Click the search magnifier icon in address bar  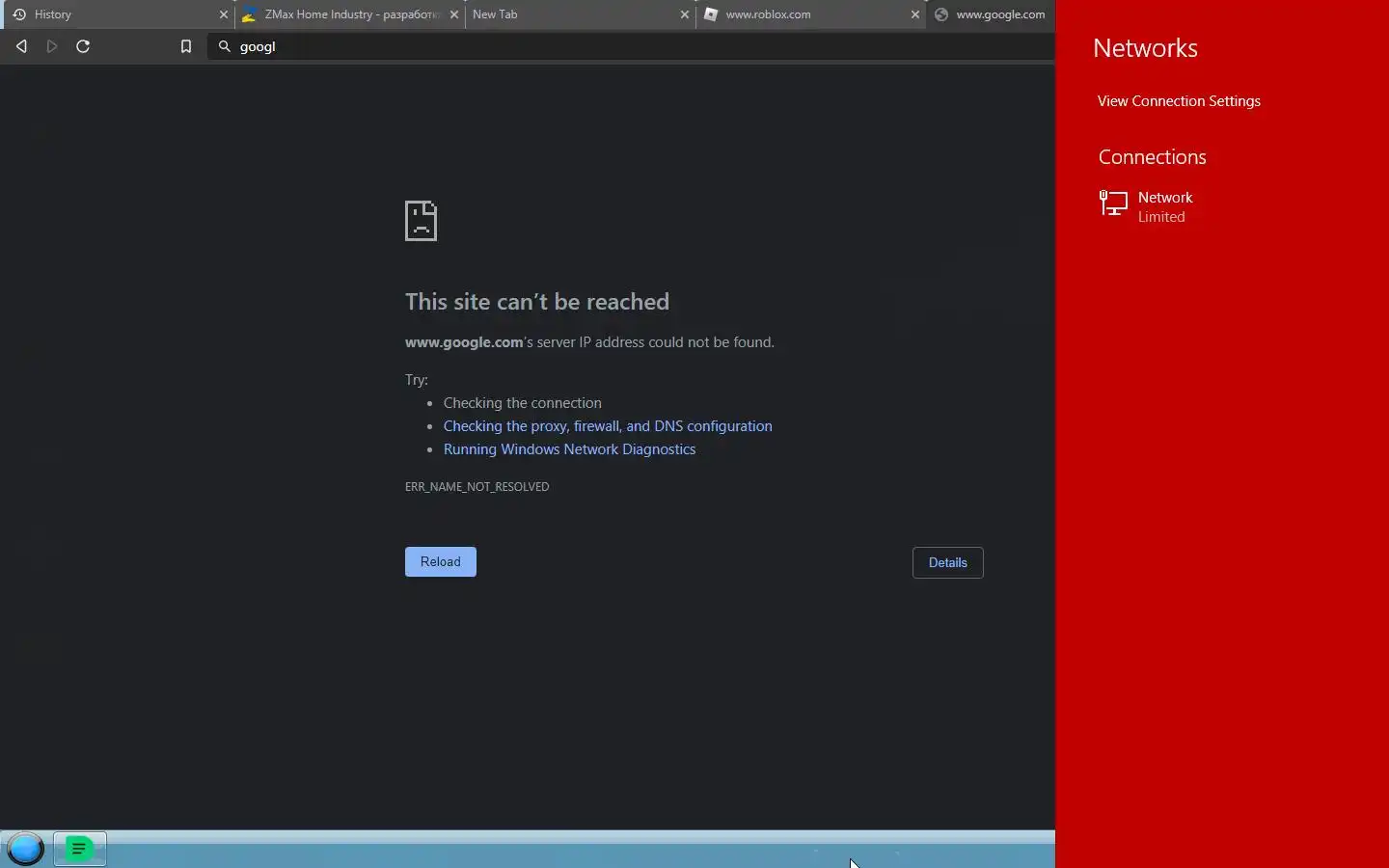(x=225, y=46)
